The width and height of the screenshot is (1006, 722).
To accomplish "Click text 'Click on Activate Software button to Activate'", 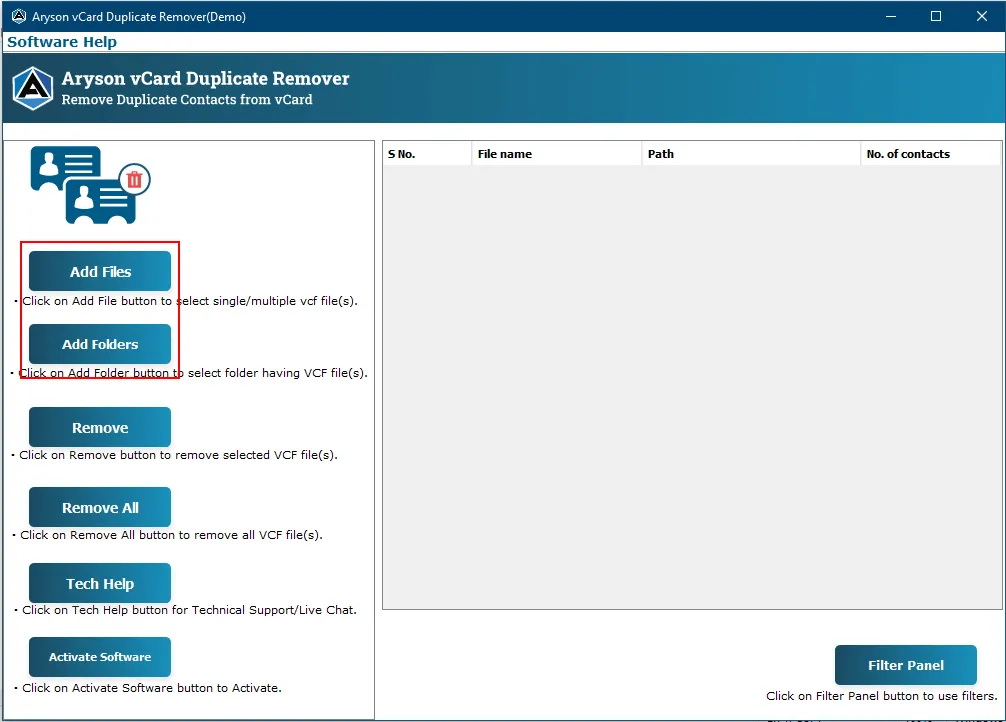I will [x=151, y=688].
